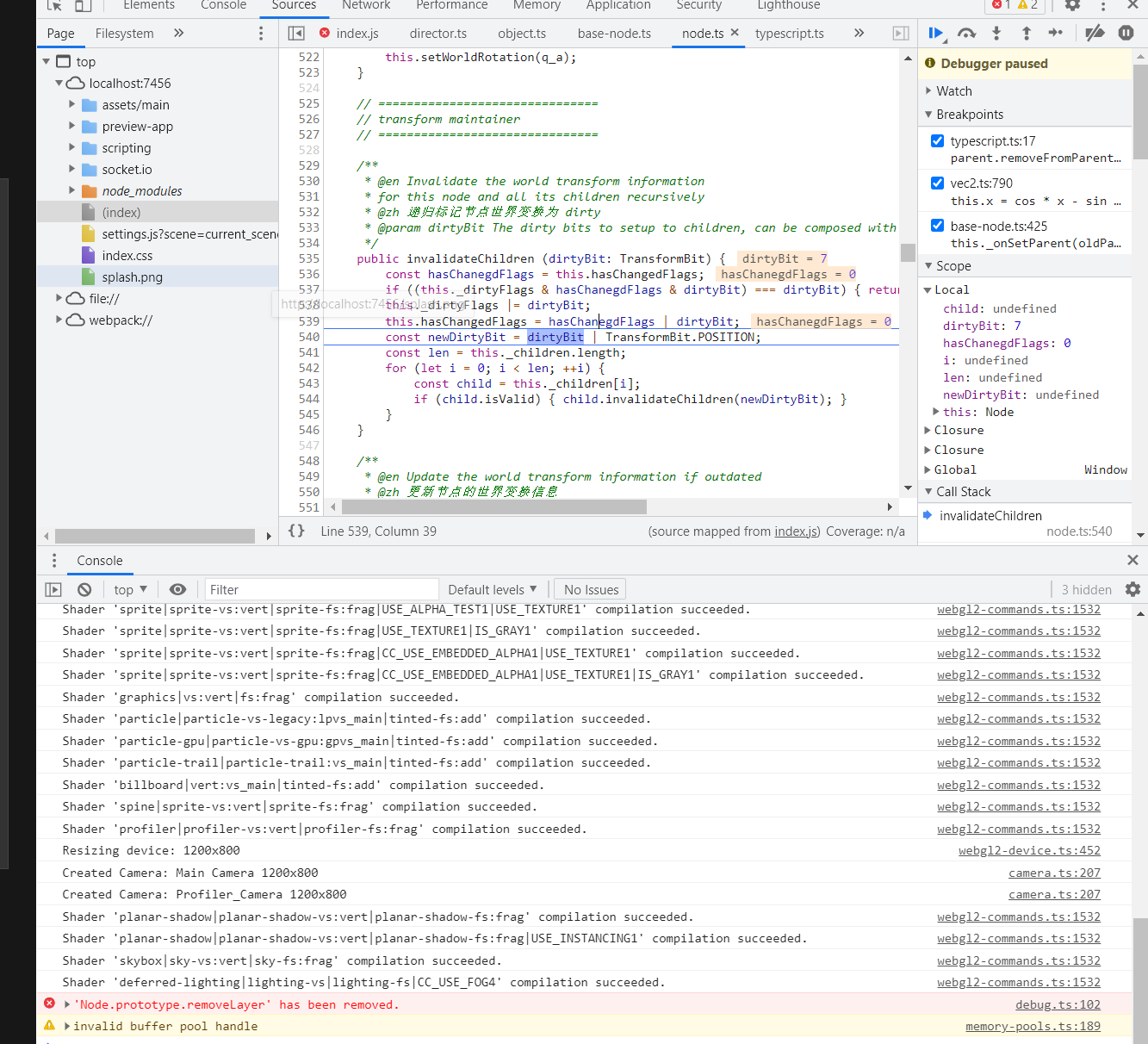The width and height of the screenshot is (1148, 1044).
Task: Open the inspect element picker tool
Action: (54, 5)
